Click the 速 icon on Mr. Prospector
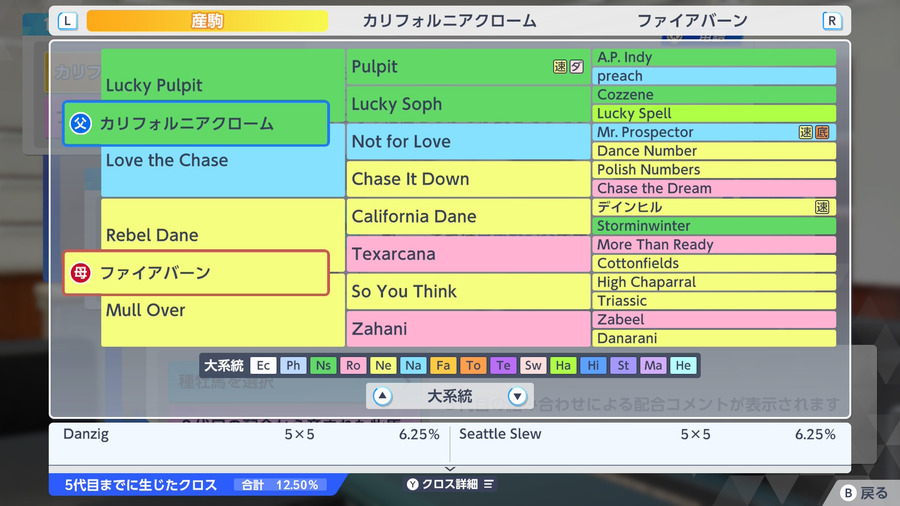900x506 pixels. pos(806,132)
